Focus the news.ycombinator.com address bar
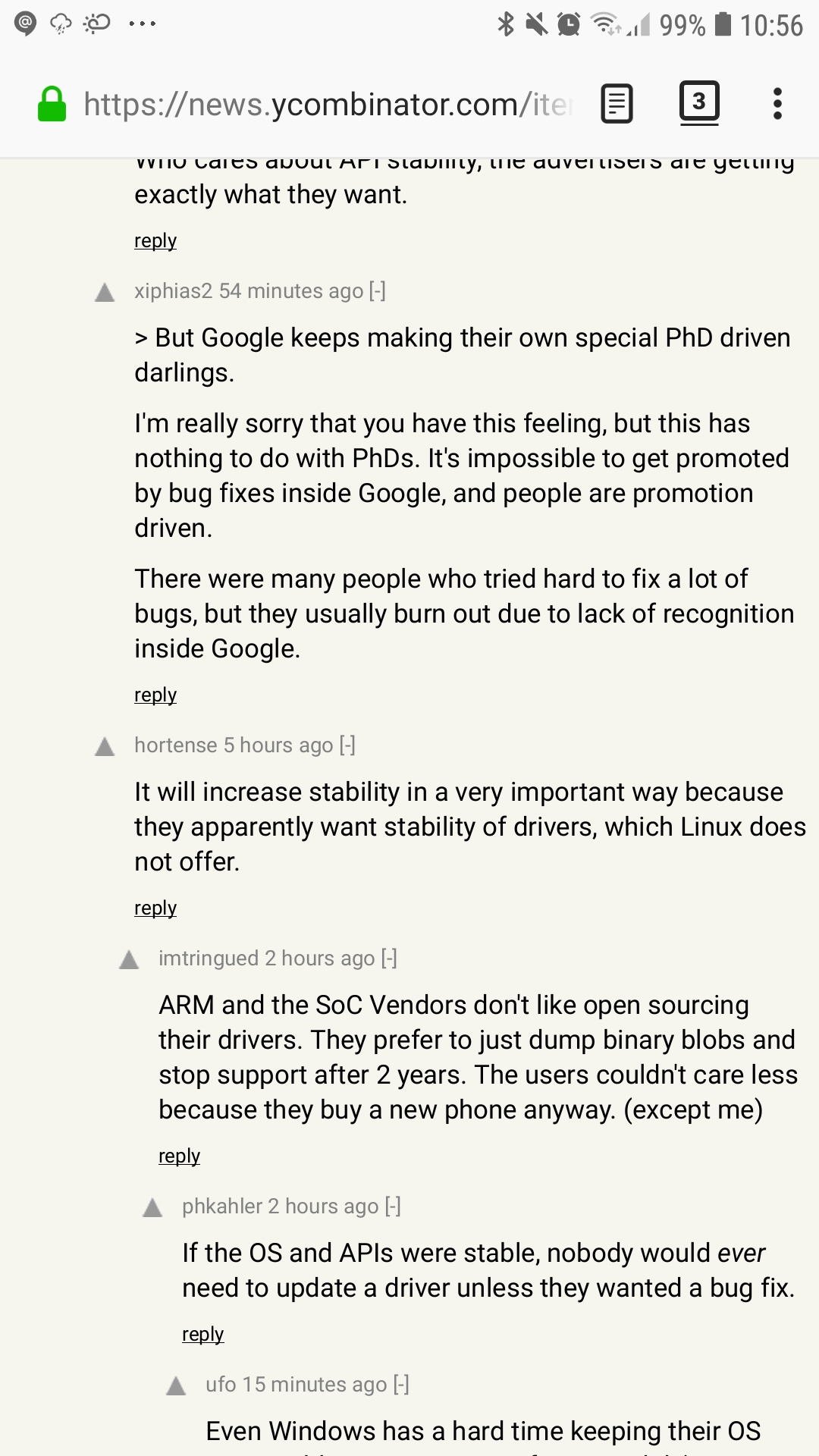Image resolution: width=819 pixels, height=1456 pixels. [x=328, y=105]
